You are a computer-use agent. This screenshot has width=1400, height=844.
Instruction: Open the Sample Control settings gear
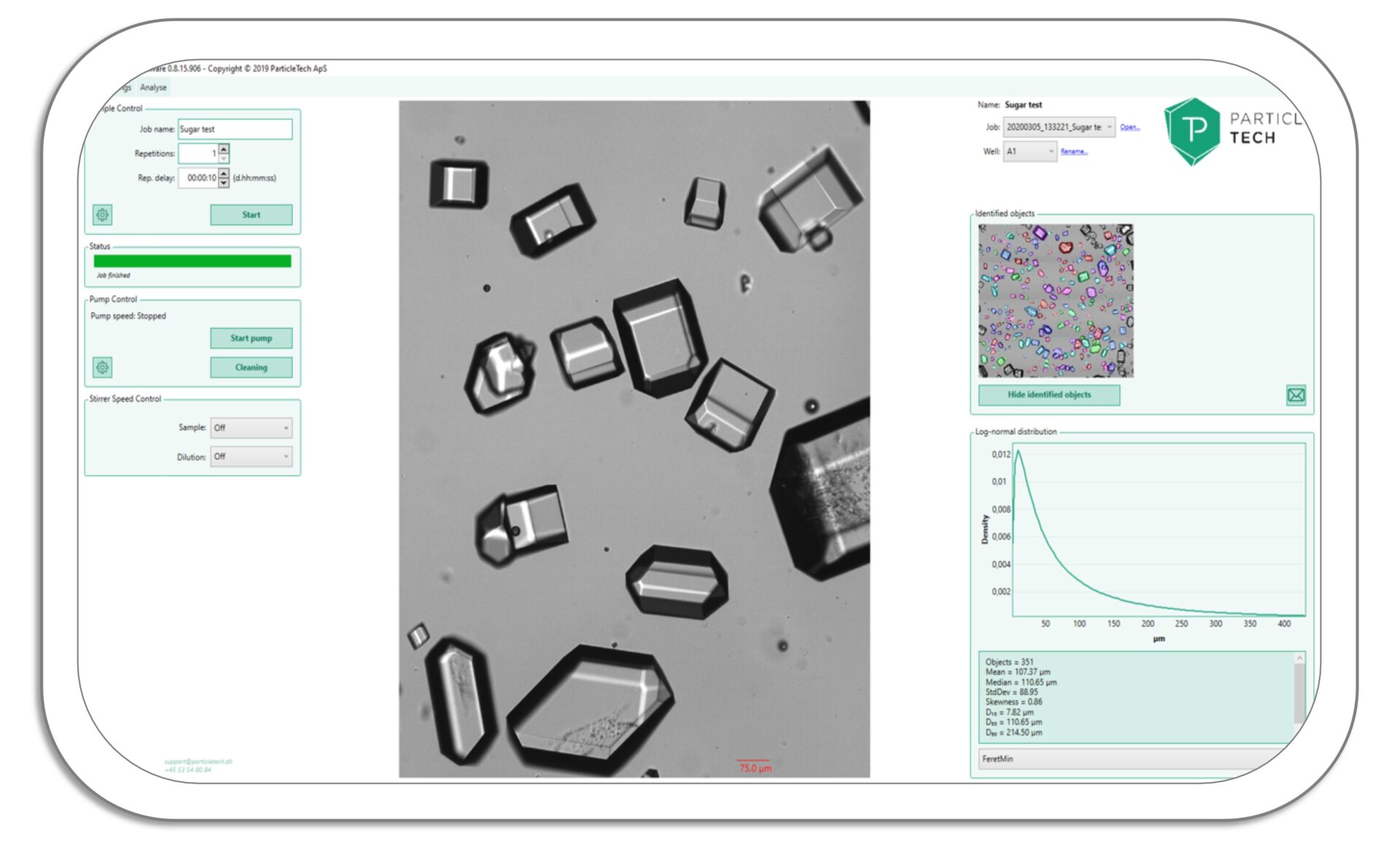click(x=102, y=215)
